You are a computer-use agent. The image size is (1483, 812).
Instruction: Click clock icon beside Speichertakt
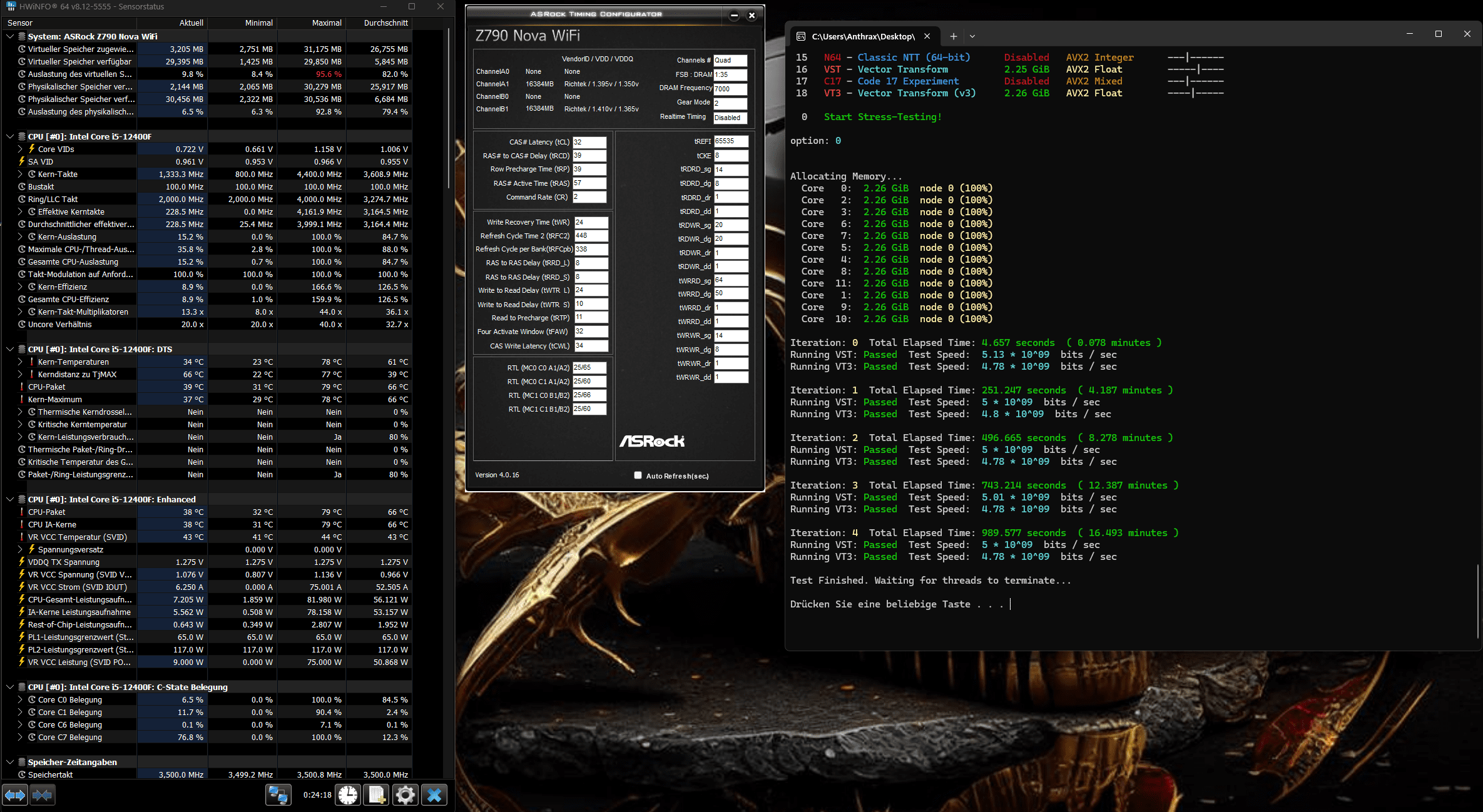point(22,774)
